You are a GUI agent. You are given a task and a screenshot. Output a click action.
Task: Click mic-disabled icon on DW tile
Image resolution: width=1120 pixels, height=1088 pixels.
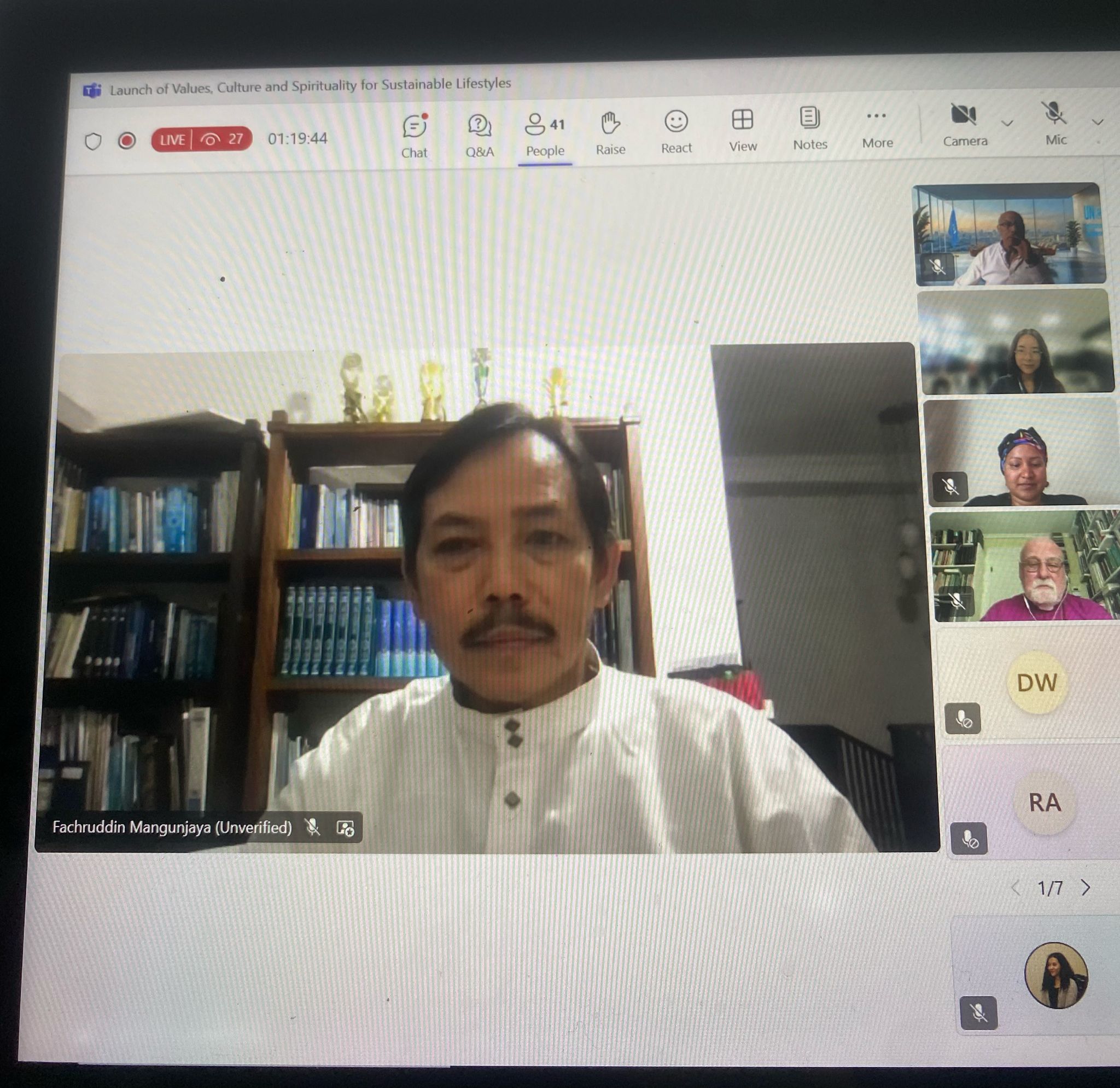[x=963, y=718]
